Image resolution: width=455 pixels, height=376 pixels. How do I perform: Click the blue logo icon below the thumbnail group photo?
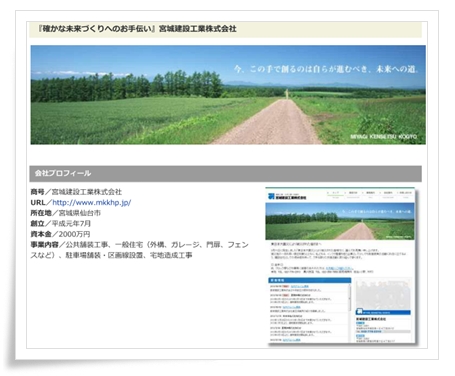[359, 312]
